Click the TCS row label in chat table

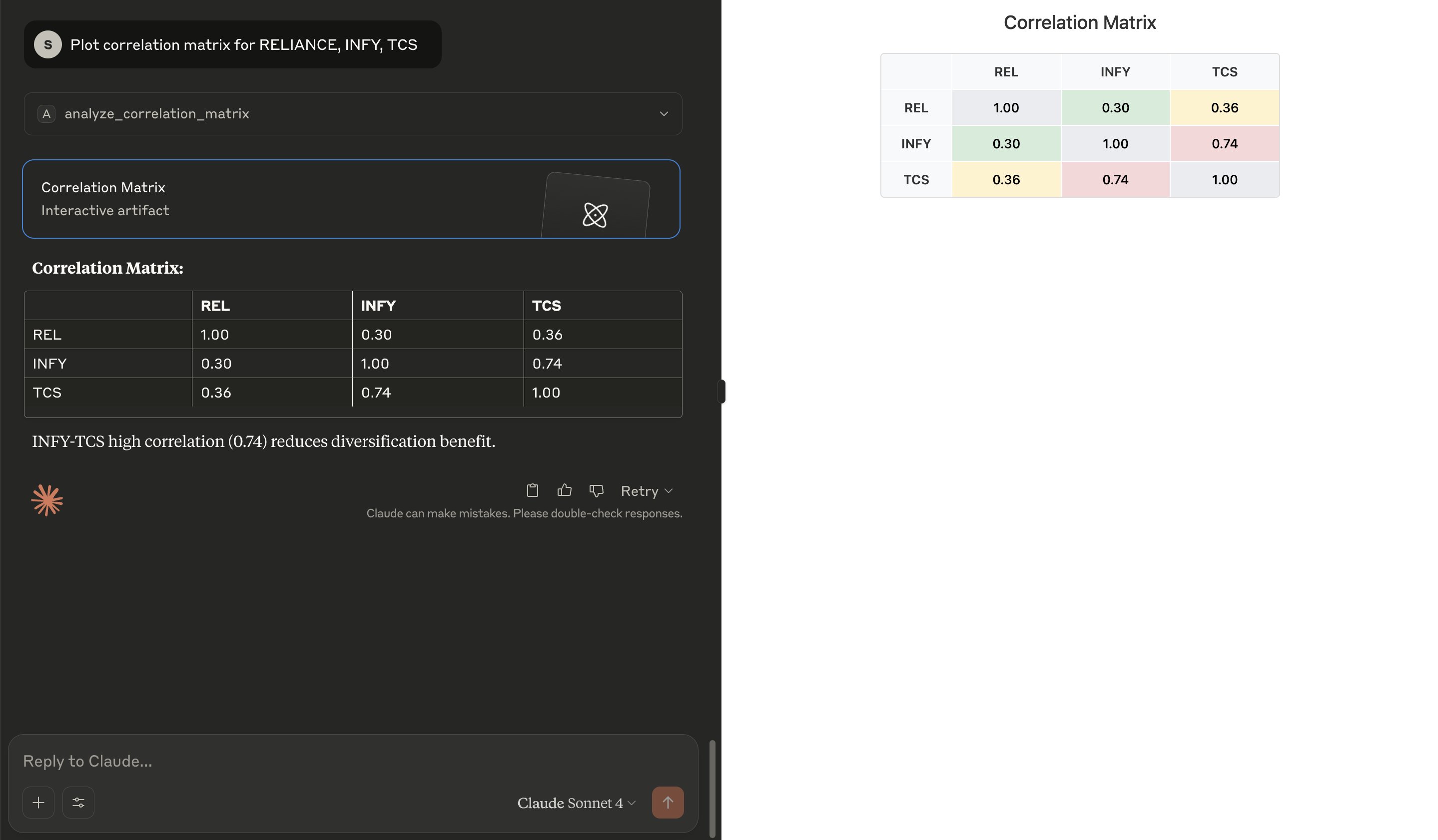(47, 393)
